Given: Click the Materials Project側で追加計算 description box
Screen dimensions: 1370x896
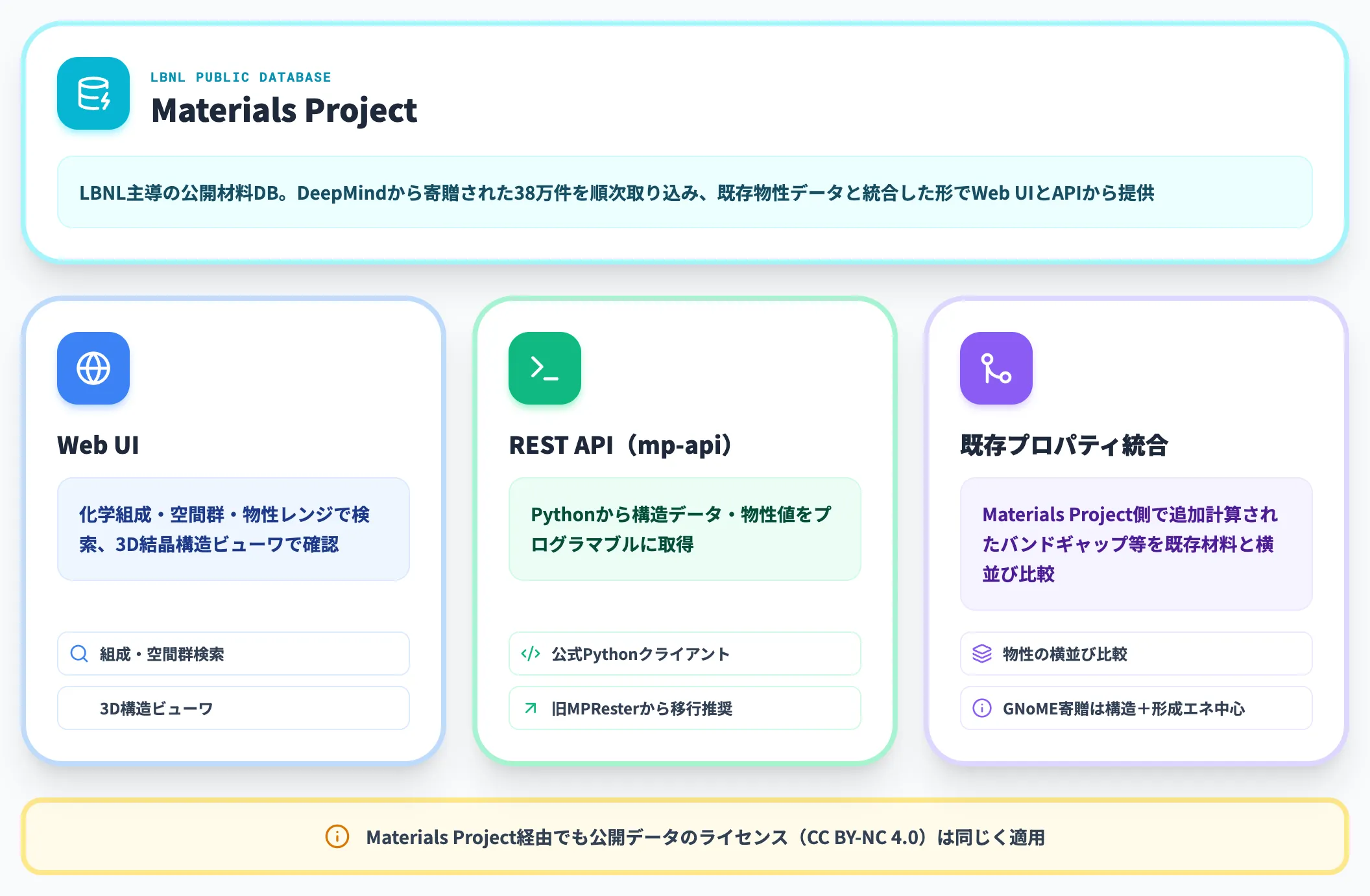Looking at the screenshot, I should click(x=1136, y=544).
